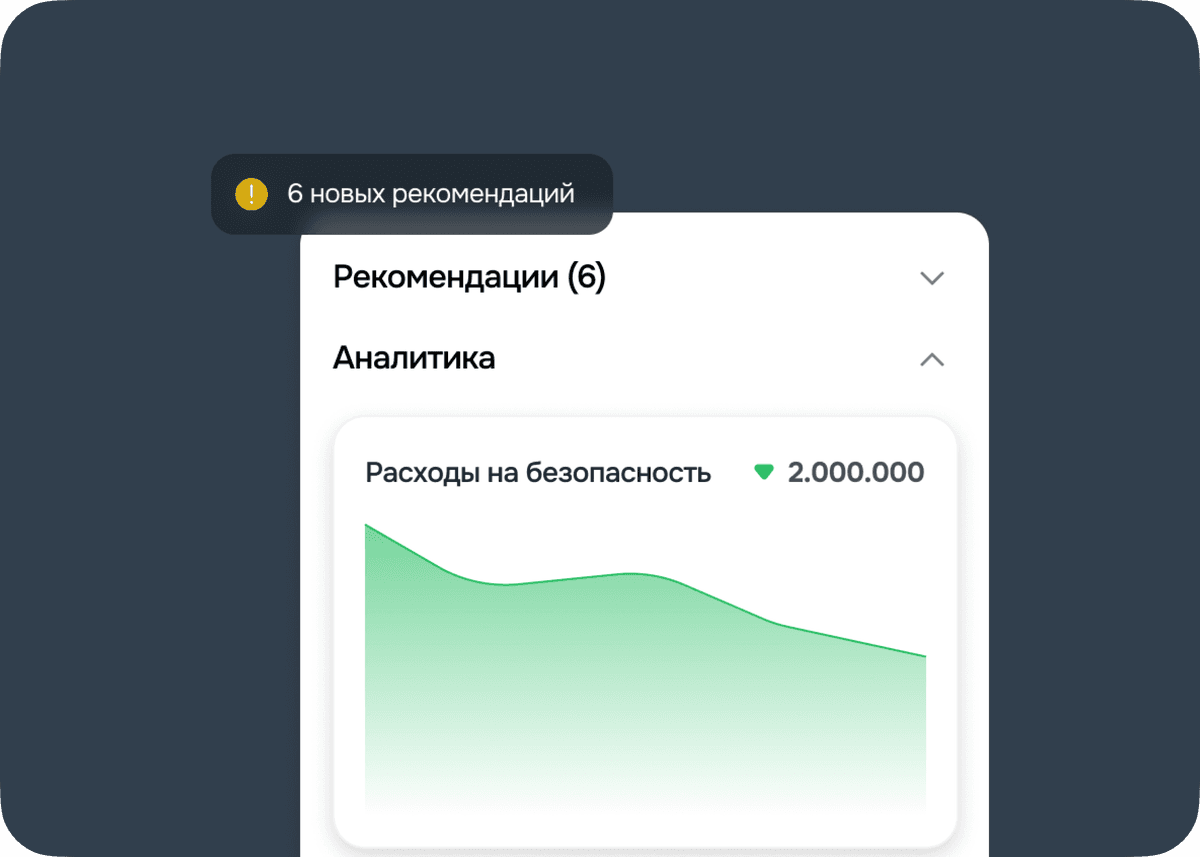Viewport: 1200px width, 857px height.
Task: Click the lowest right end of the chart line
Action: 922,656
